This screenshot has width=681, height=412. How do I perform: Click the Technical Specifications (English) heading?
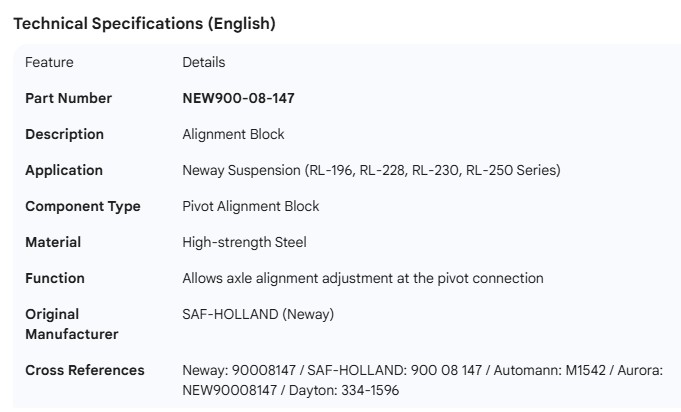point(144,24)
